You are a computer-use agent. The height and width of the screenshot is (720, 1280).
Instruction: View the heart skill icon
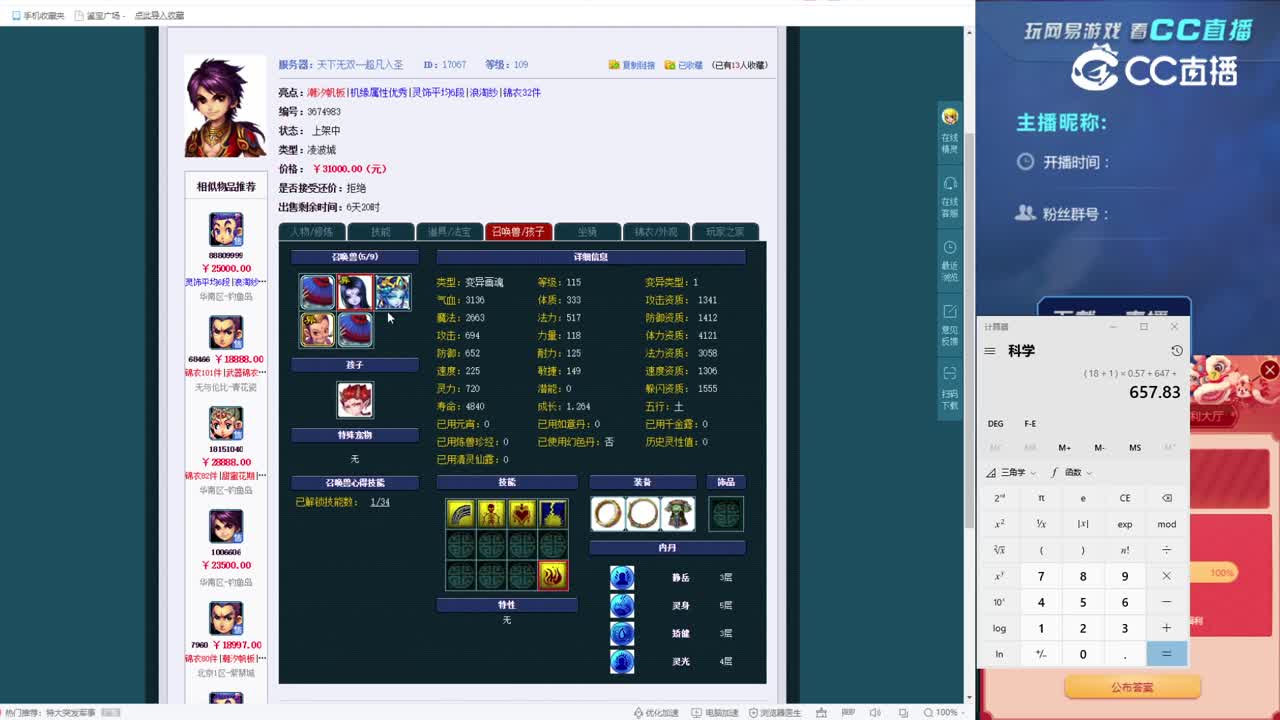(522, 514)
